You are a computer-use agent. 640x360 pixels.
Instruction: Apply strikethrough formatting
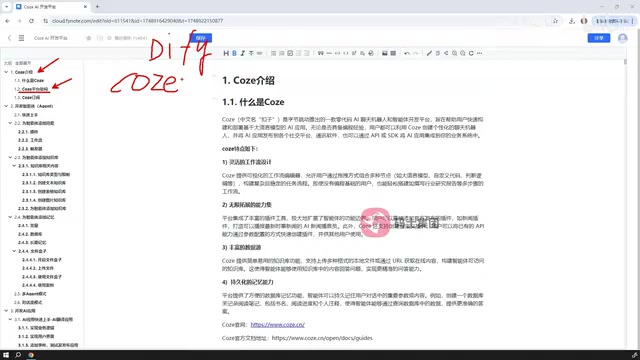tap(251, 53)
